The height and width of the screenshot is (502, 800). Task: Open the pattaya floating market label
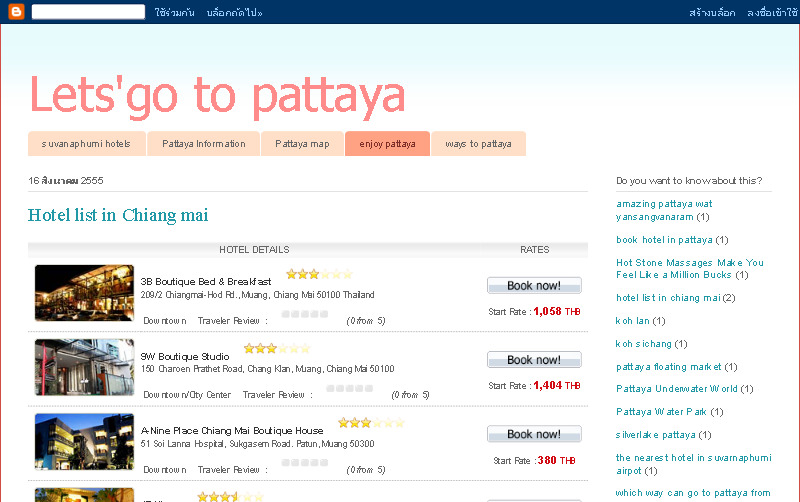click(668, 367)
